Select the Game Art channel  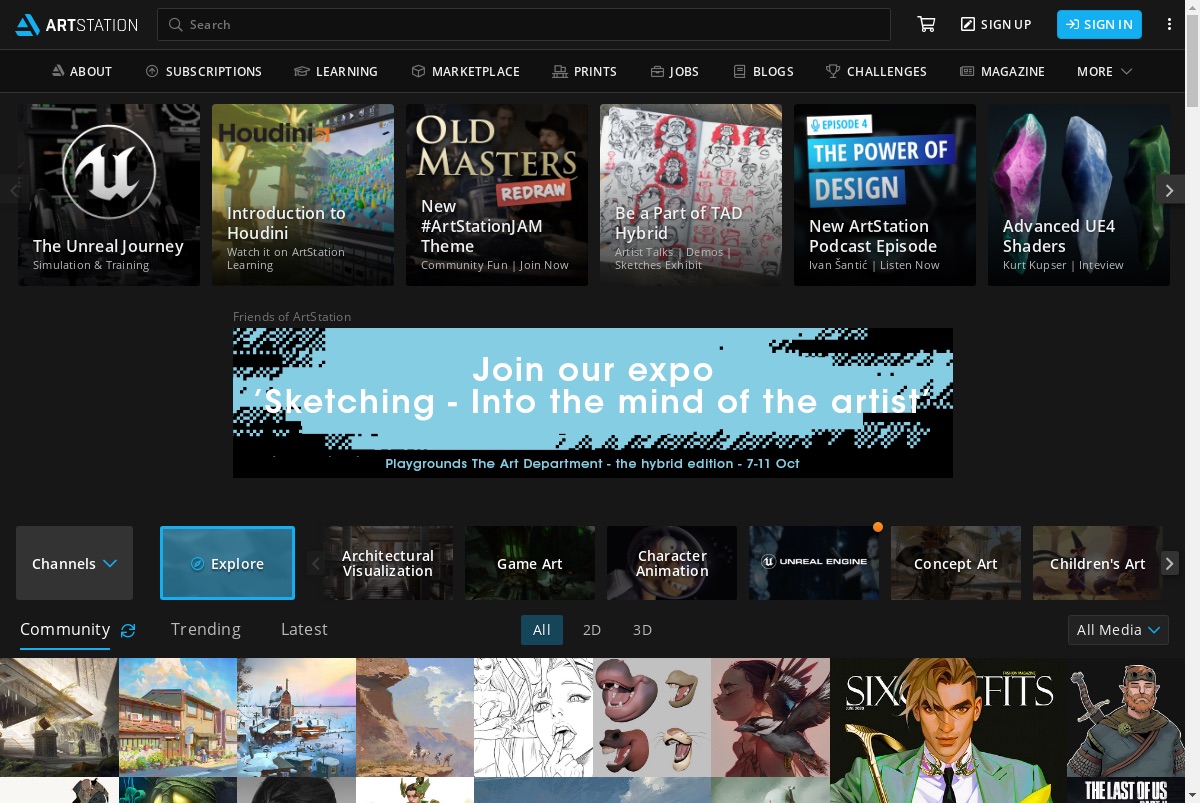[x=530, y=563]
